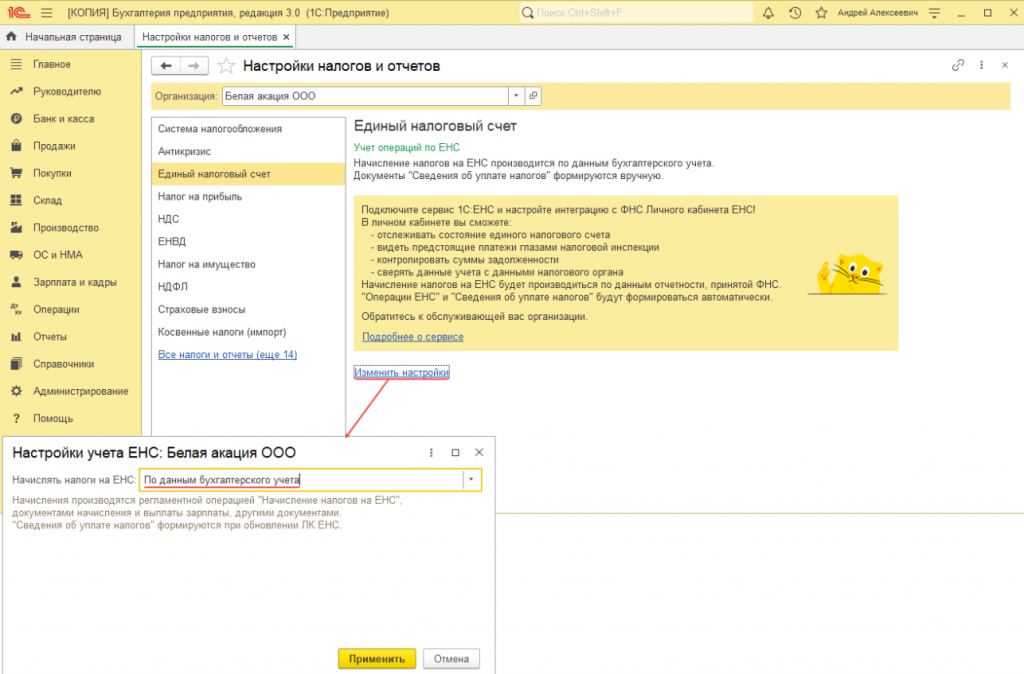The width and height of the screenshot is (1024, 674).
Task: Go back with the left arrow button
Action: point(167,66)
